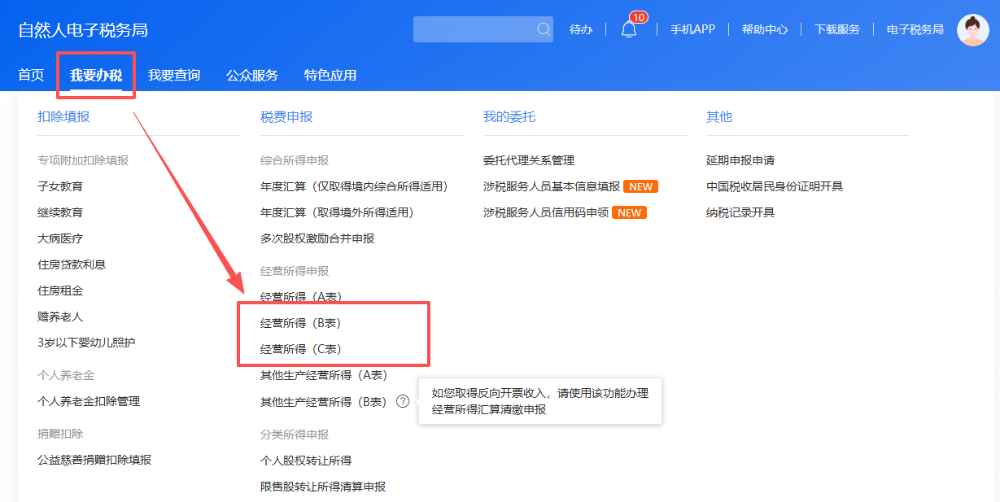
Task: Click 纳税记录开具 link
Action: 740,212
